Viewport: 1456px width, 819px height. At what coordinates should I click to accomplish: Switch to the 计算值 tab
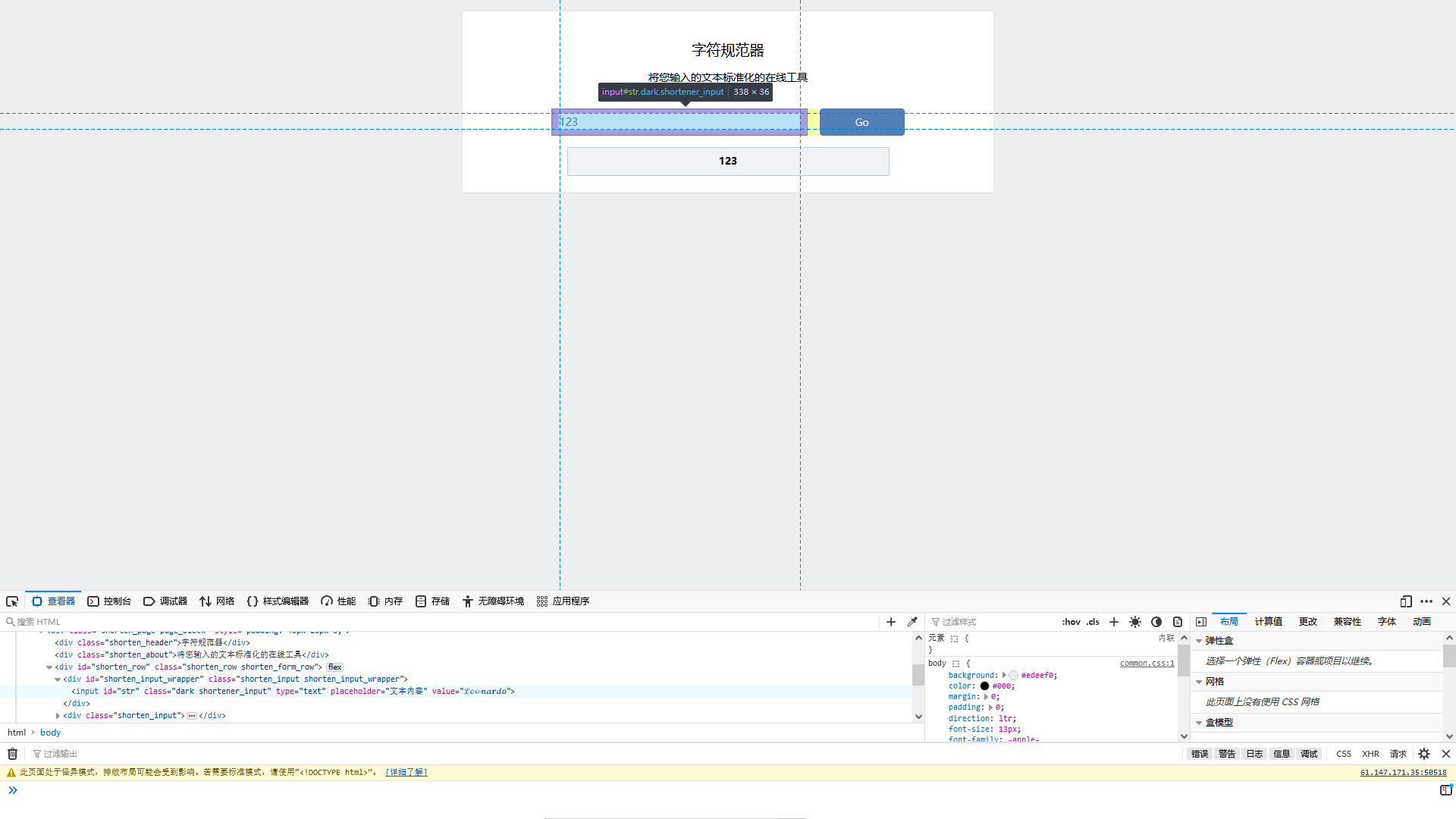coord(1268,622)
